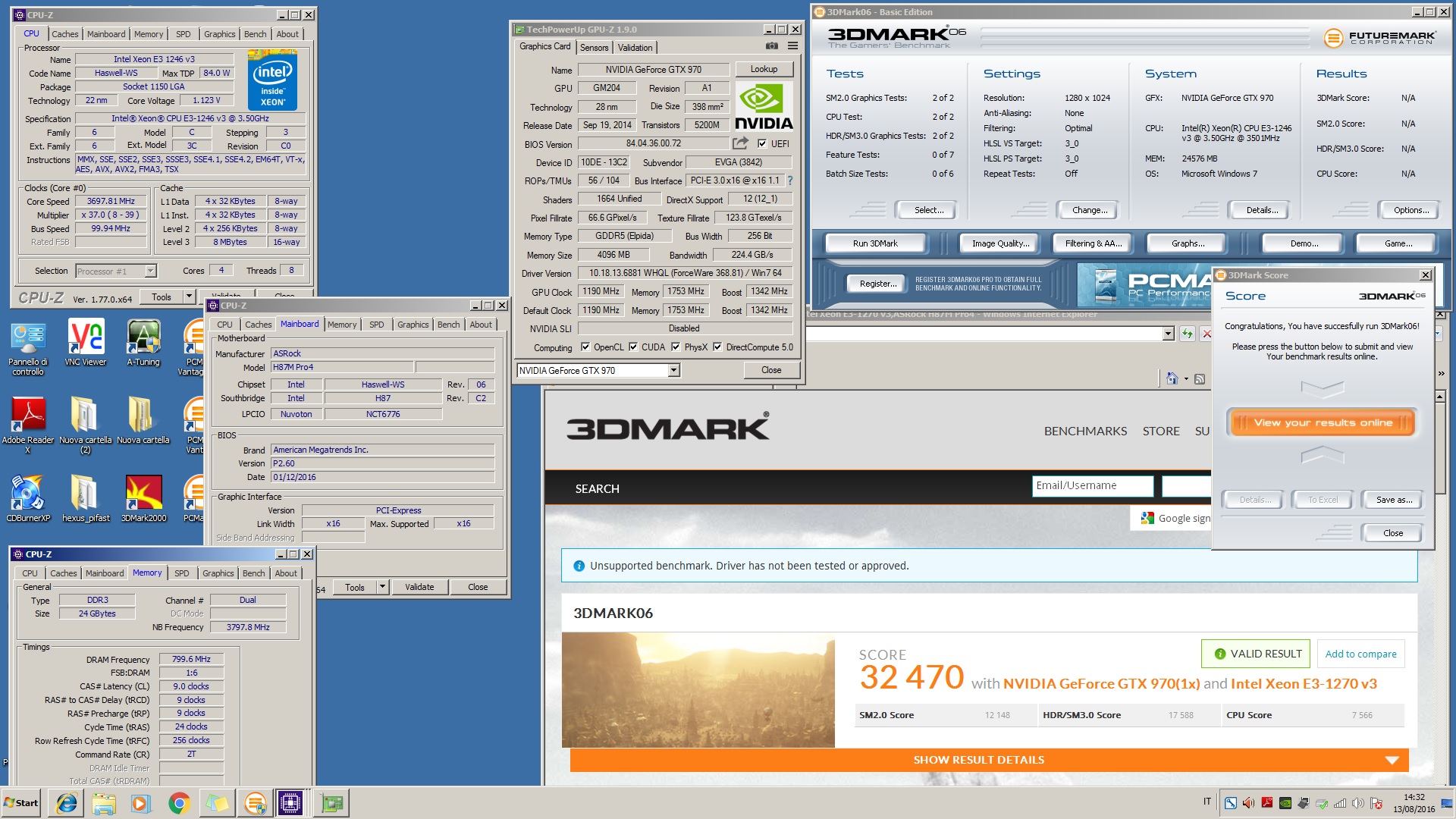
Task: Click STORE menu on 3DMark website
Action: click(x=1161, y=431)
